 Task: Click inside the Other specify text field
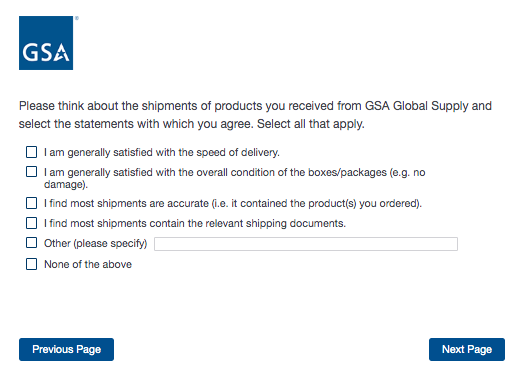click(306, 244)
